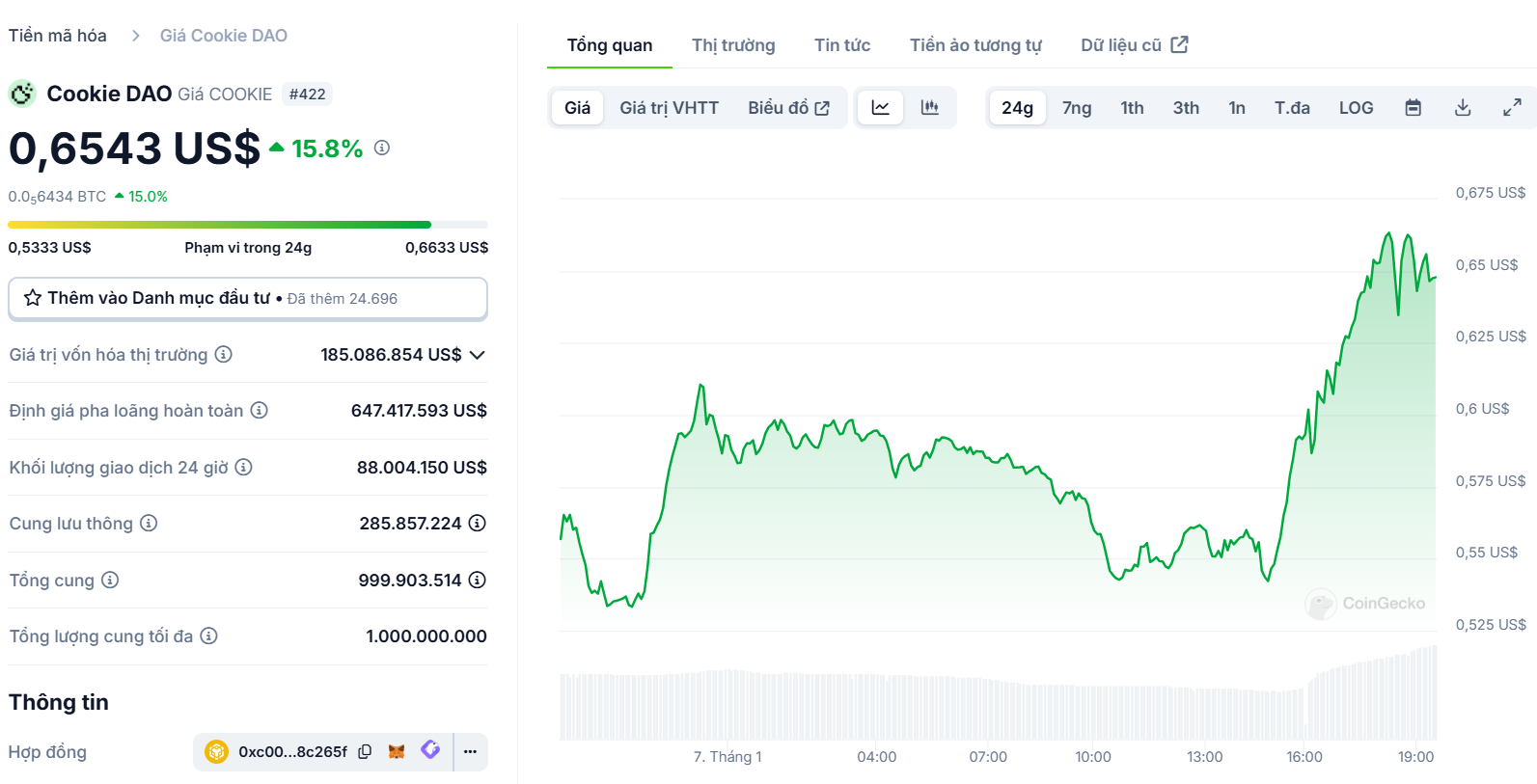Show info for Định giá pha loãng hoàn toàn
1537x784 pixels.
(x=260, y=410)
